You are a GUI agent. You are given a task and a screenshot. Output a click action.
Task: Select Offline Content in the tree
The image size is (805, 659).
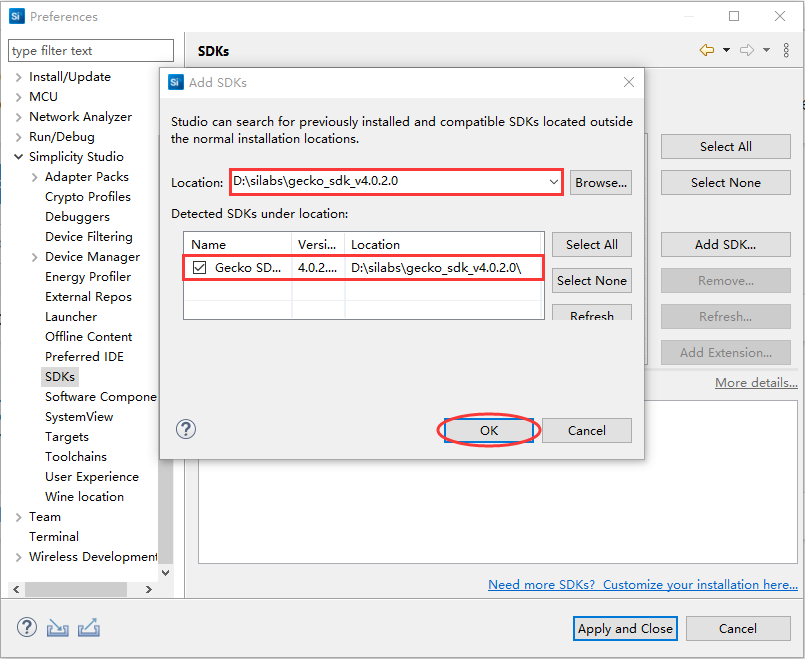pyautogui.click(x=88, y=337)
